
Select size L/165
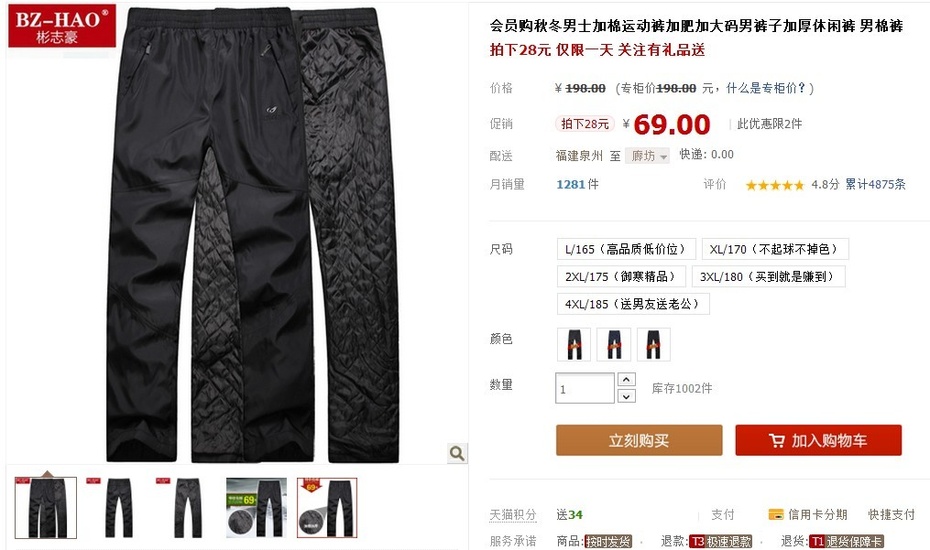click(626, 249)
